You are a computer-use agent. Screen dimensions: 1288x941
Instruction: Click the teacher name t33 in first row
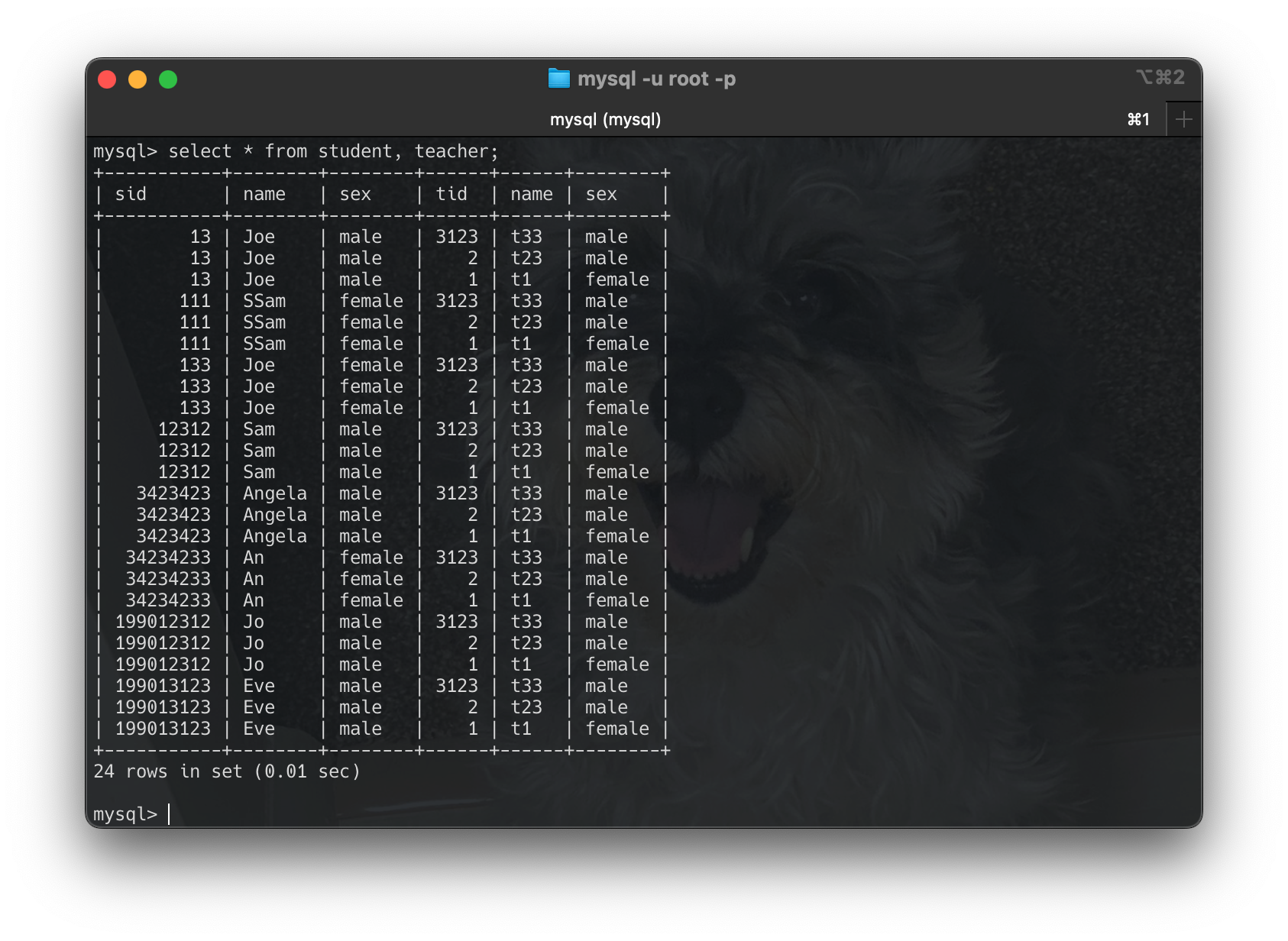click(x=530, y=237)
